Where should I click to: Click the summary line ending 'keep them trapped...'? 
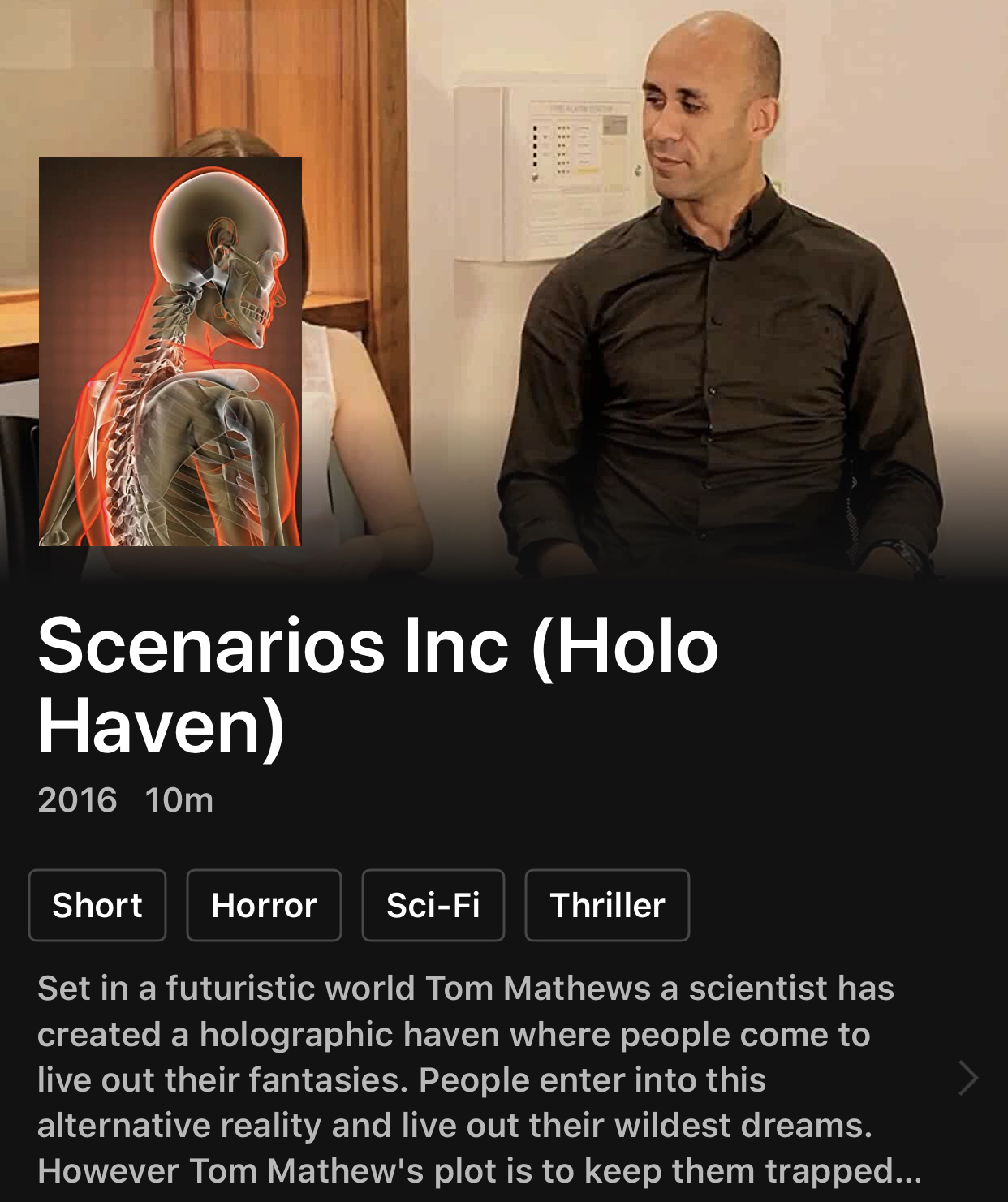[480, 1171]
